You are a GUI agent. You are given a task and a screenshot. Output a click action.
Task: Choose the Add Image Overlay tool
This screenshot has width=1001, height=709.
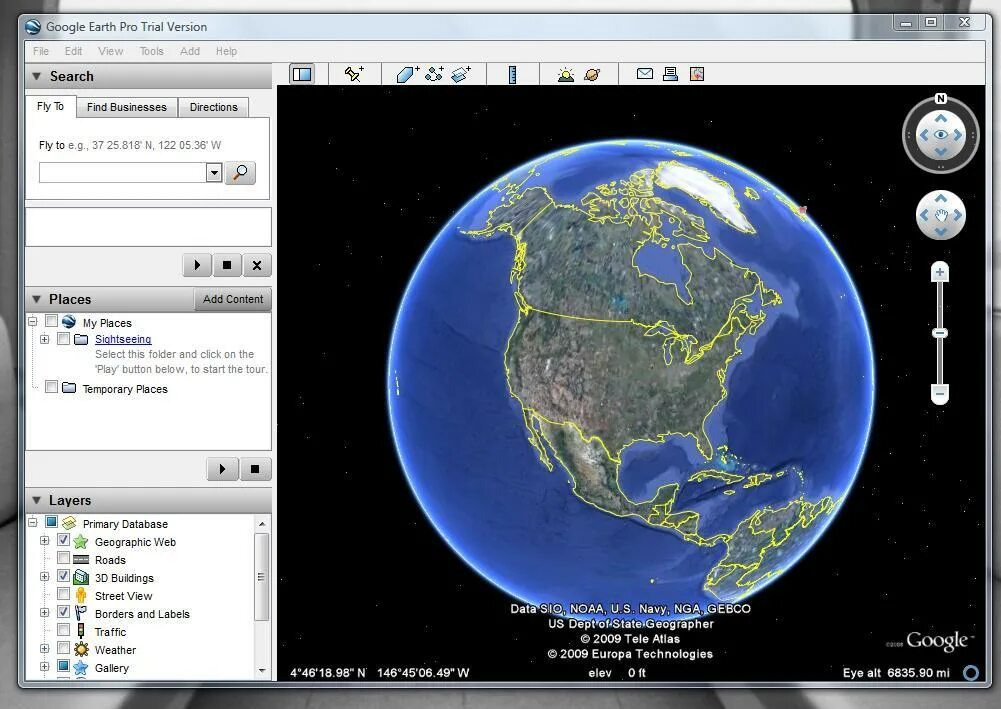pos(461,74)
